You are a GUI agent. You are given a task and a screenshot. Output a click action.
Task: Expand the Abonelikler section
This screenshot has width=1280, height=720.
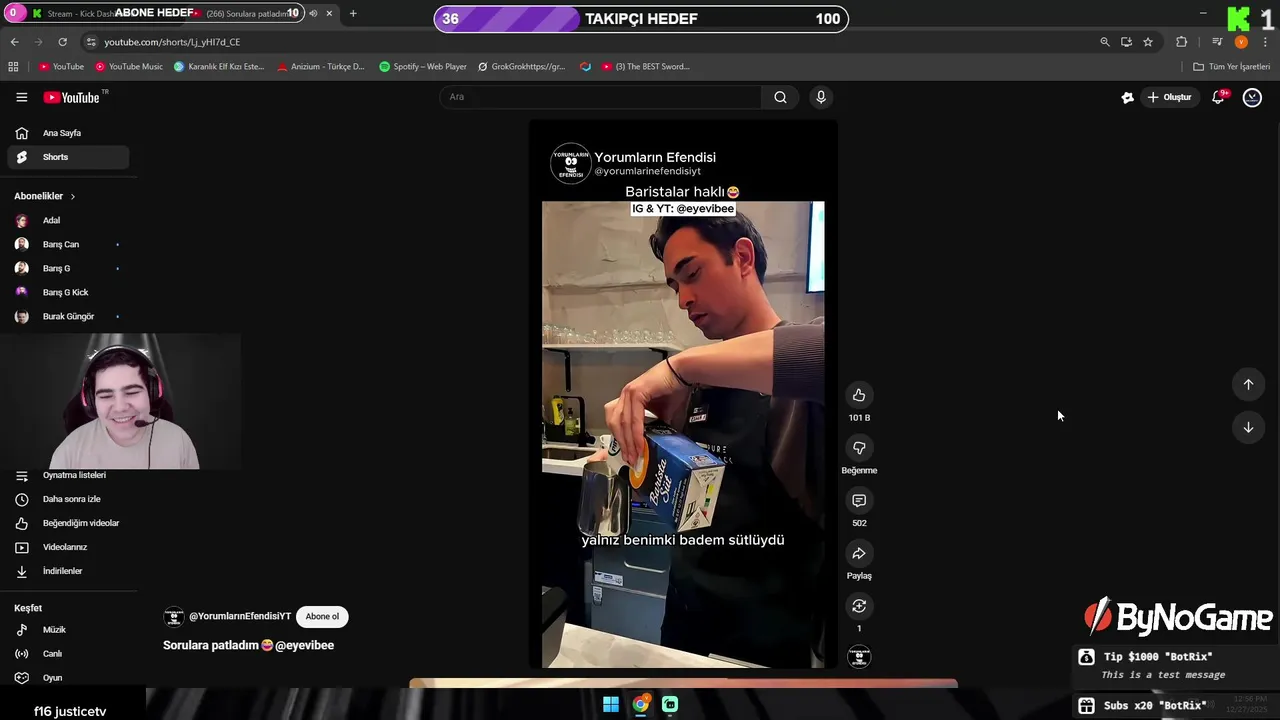click(x=45, y=196)
